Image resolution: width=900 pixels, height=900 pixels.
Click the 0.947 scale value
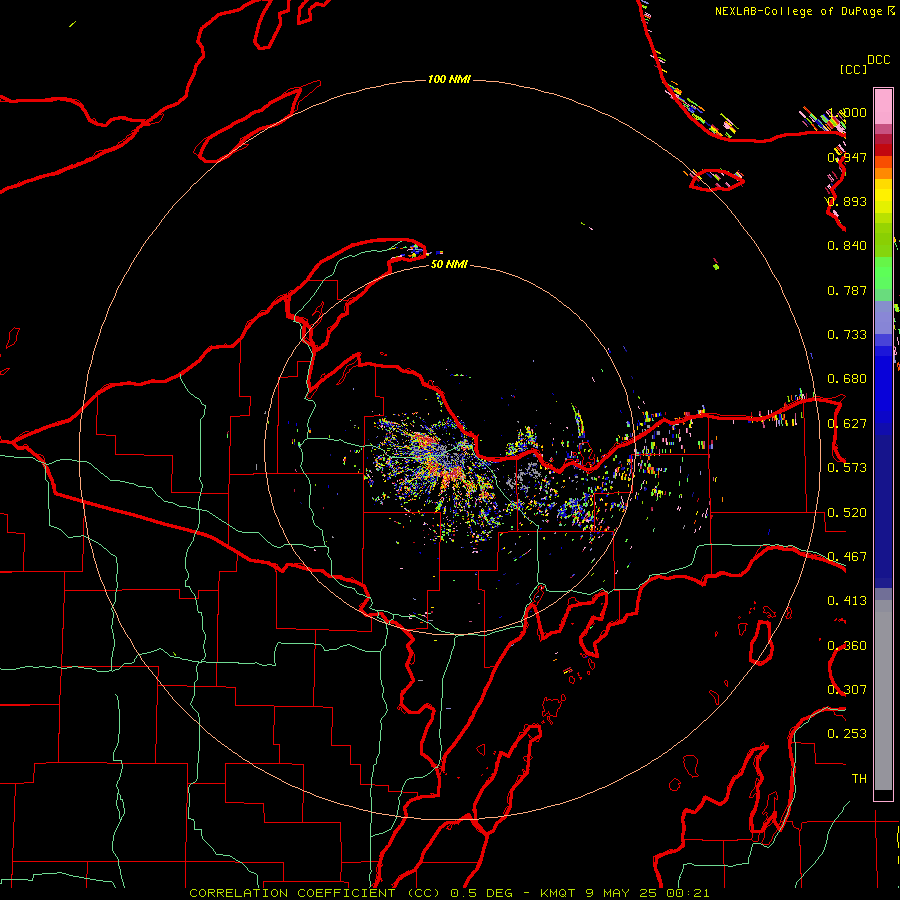(847, 157)
